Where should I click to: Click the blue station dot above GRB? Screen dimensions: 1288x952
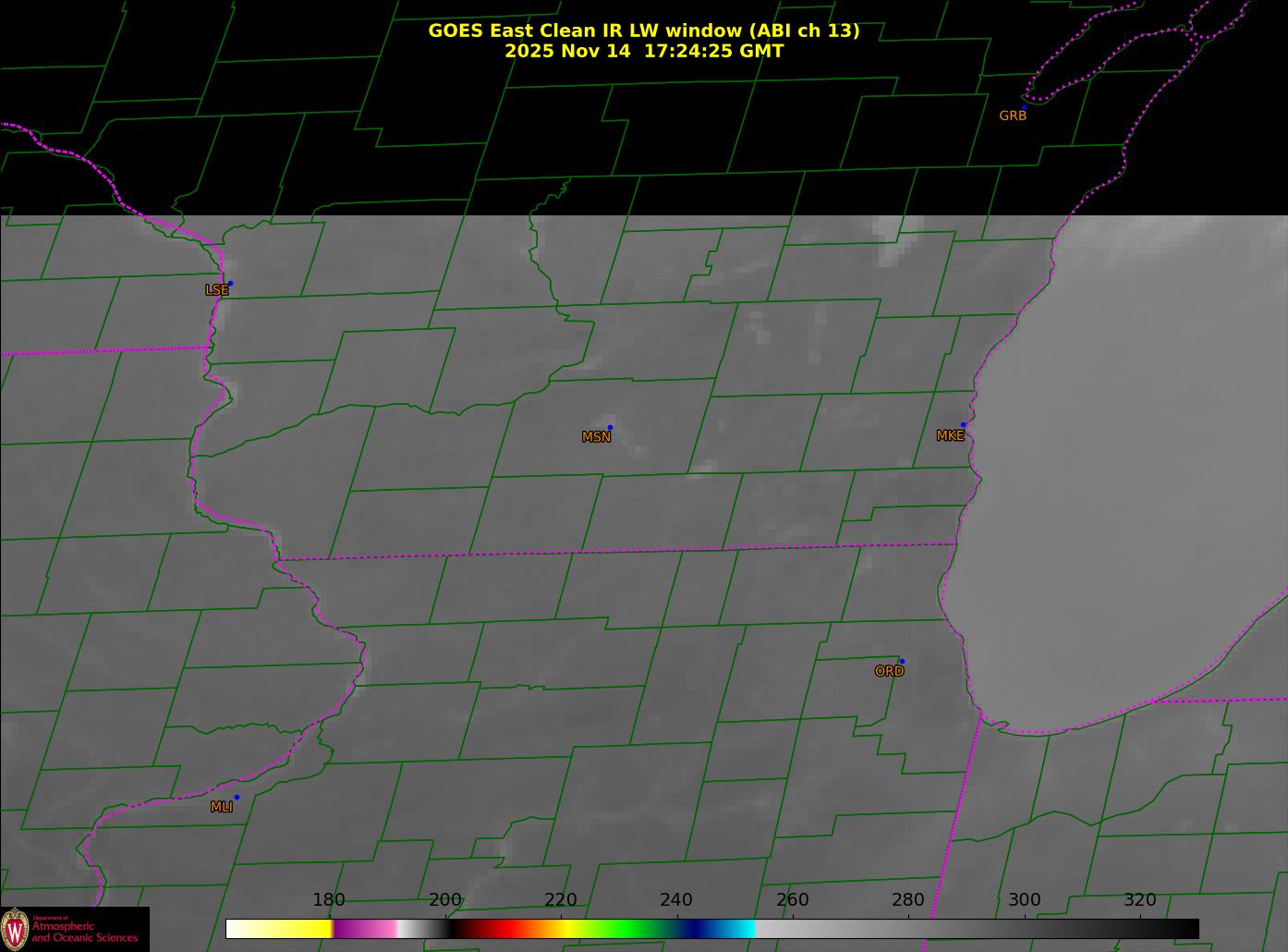tap(1024, 107)
